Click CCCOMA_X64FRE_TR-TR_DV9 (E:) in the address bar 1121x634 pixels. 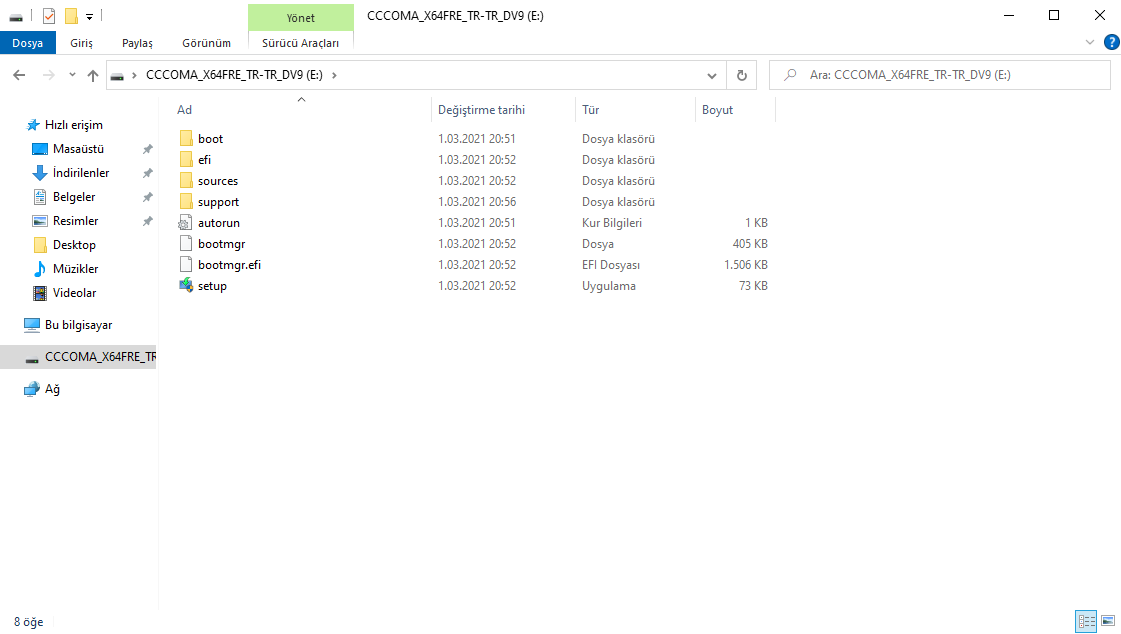click(234, 75)
